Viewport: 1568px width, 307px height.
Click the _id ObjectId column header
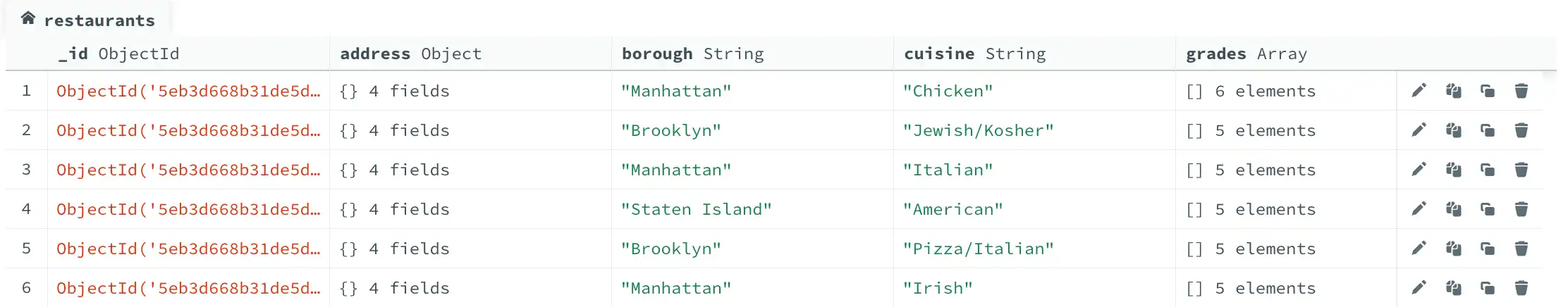[118, 54]
